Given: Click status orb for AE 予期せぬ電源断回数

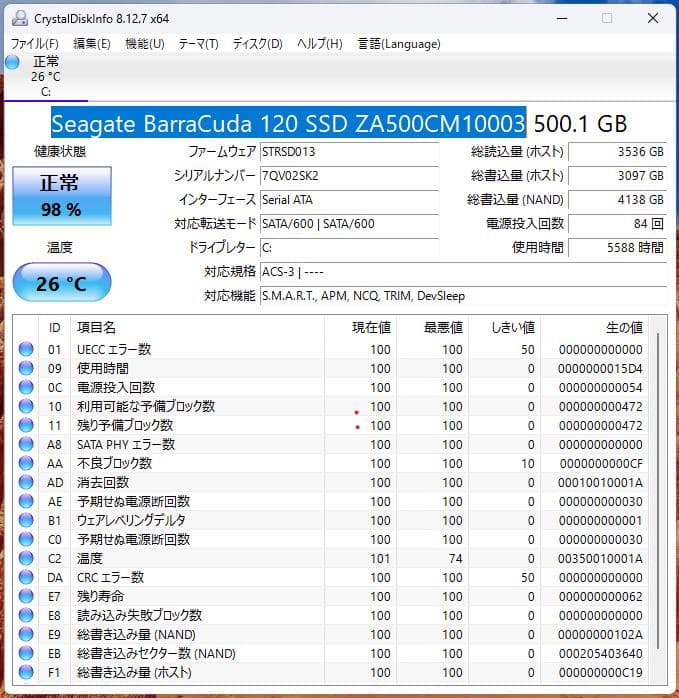Looking at the screenshot, I should 26,501.
